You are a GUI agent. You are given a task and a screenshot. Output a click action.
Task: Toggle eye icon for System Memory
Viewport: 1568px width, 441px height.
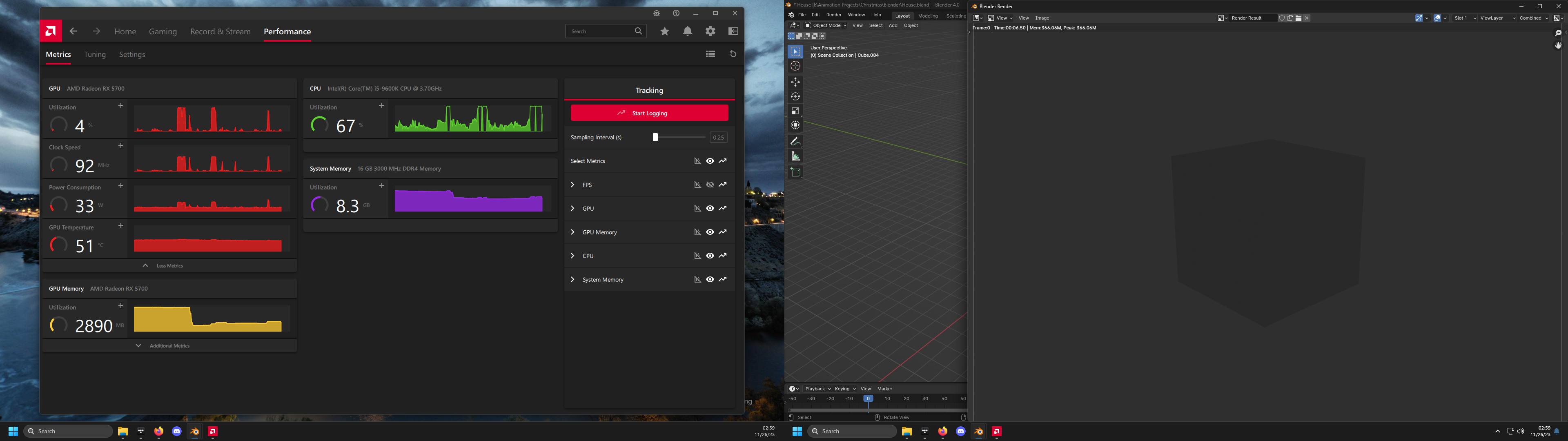point(710,280)
